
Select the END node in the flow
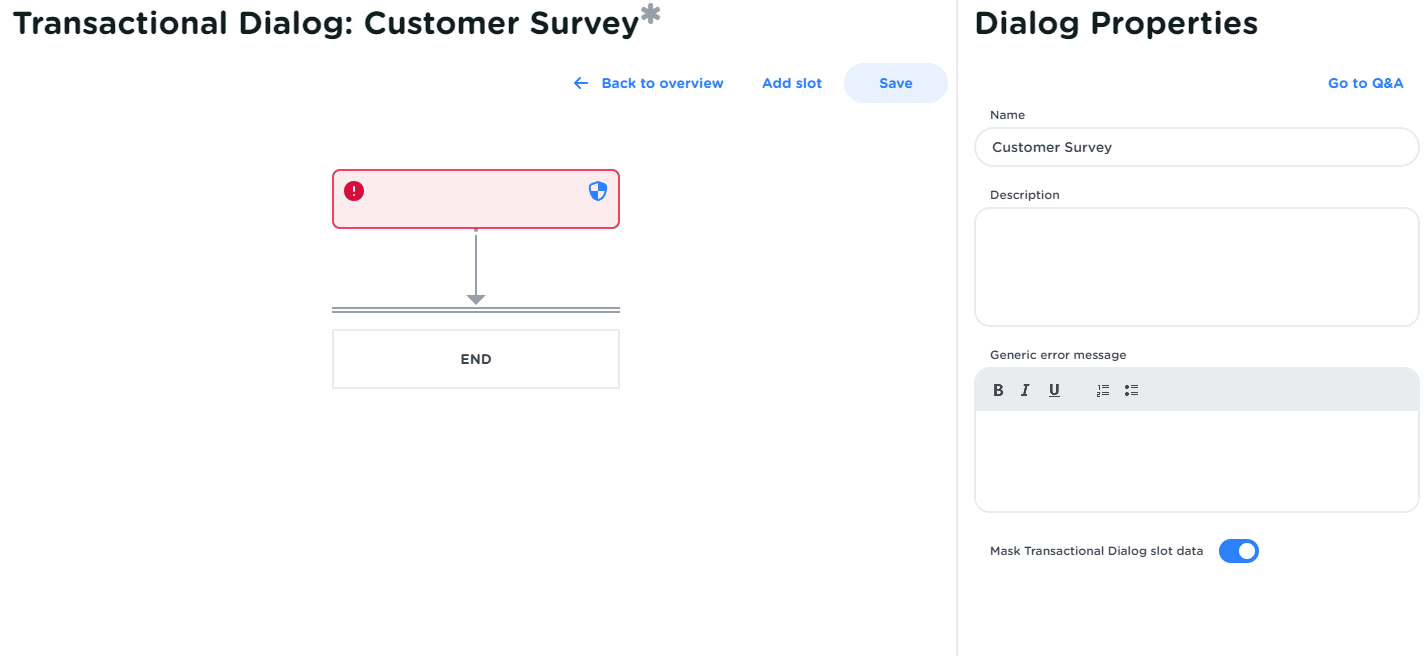(476, 359)
